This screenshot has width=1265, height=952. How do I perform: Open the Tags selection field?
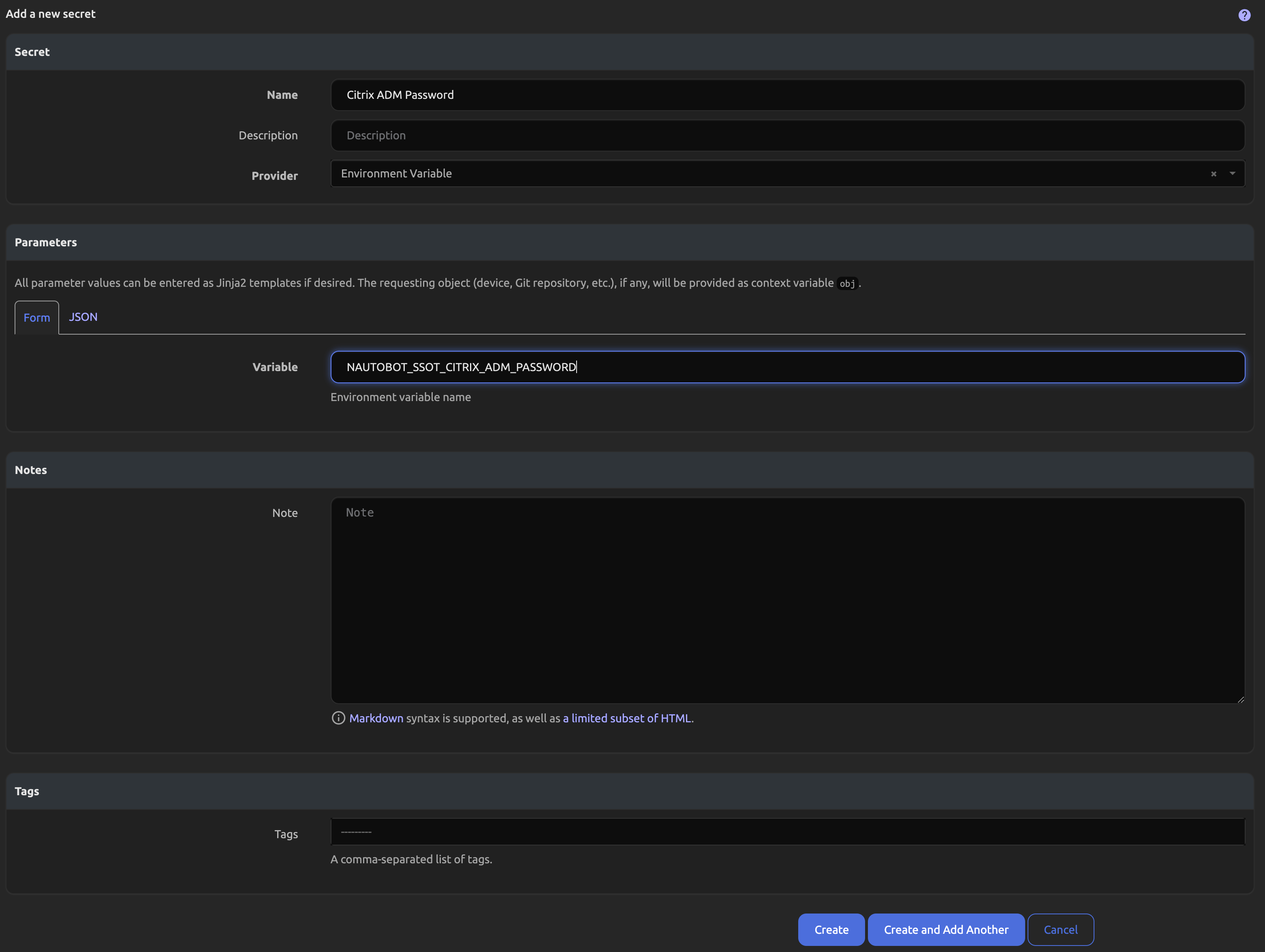(x=787, y=832)
